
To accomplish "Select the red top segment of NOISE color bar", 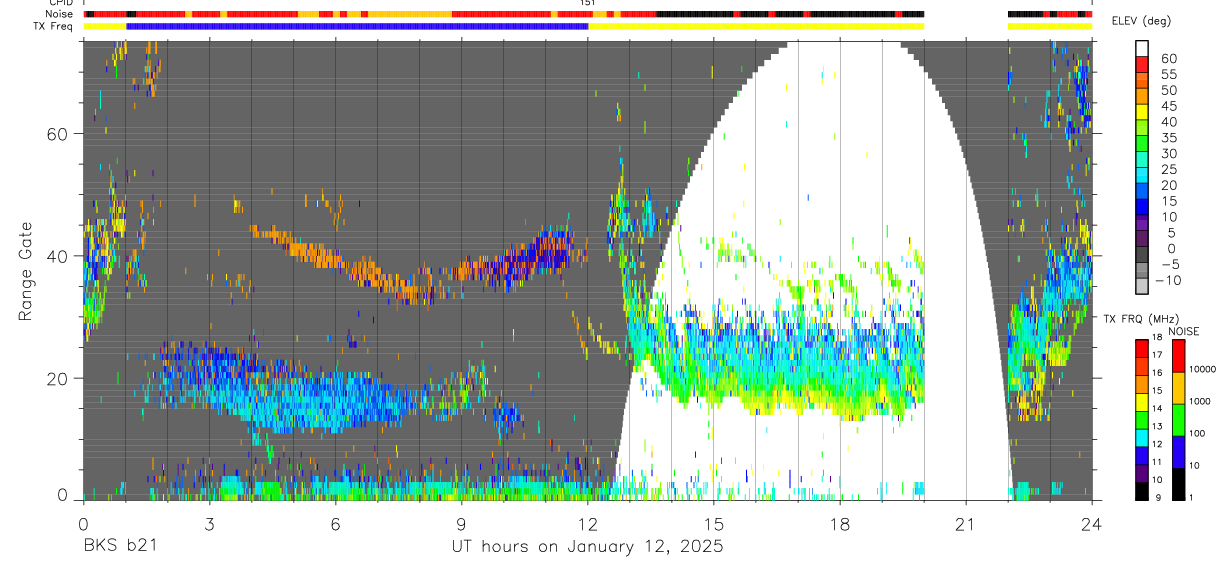I will (1178, 357).
